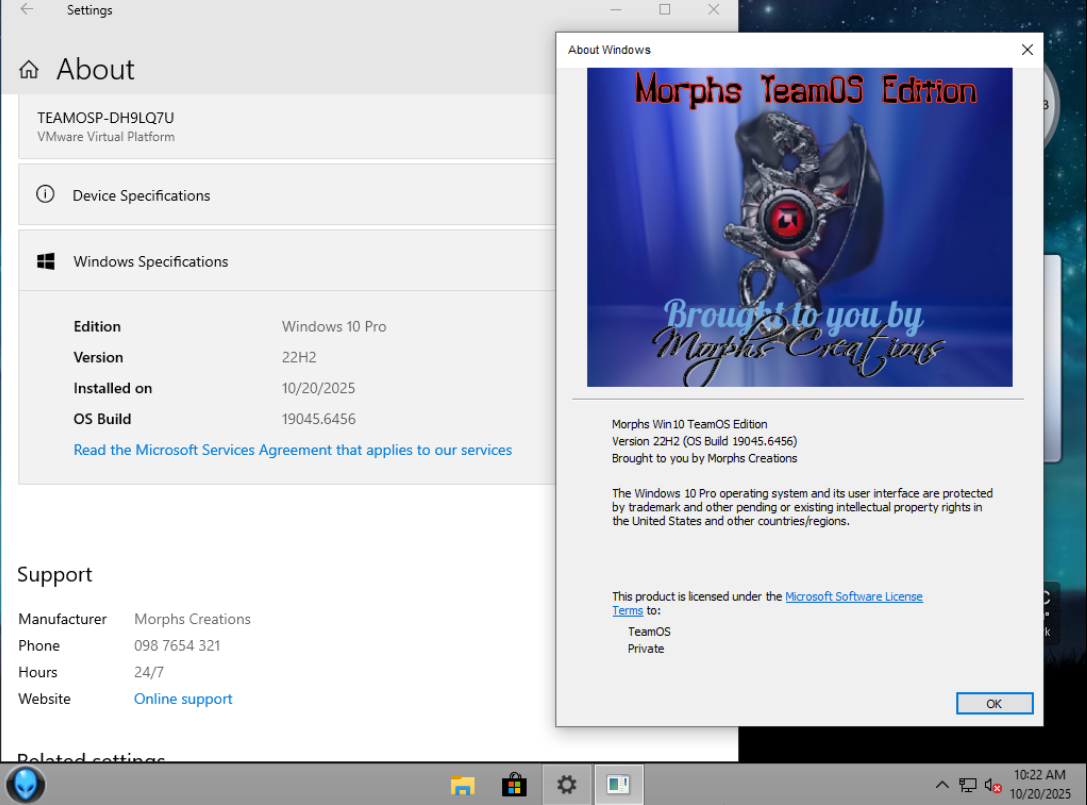Click the licensee organization Private
The height and width of the screenshot is (805, 1087).
pos(645,649)
